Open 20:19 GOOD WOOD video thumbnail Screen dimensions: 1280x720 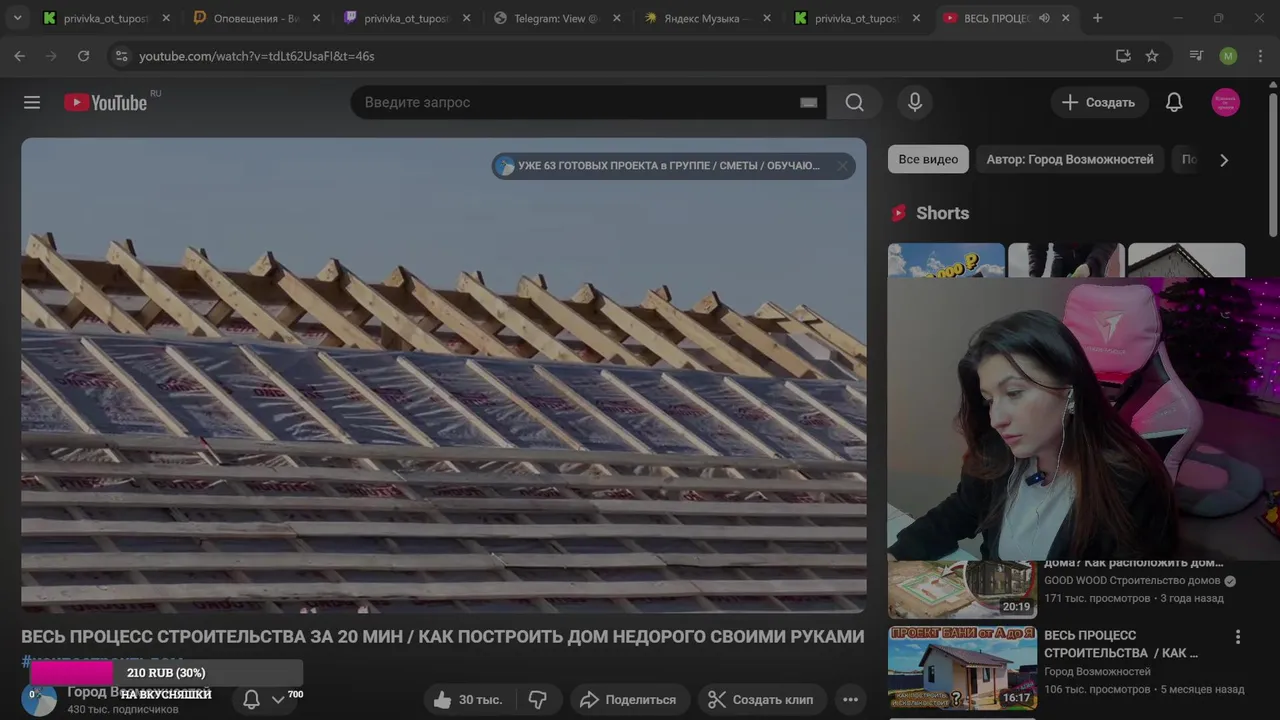[962, 589]
